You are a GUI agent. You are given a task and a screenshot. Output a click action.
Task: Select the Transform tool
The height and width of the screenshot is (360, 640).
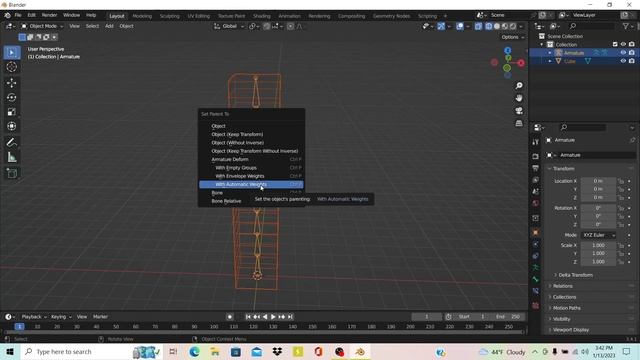click(x=12, y=126)
